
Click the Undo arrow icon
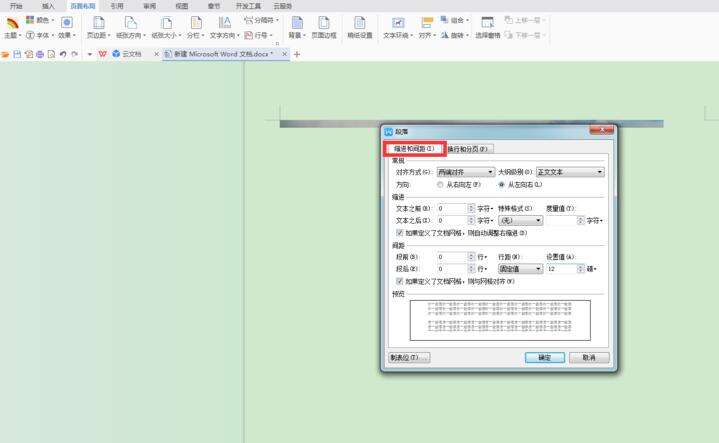click(x=63, y=54)
